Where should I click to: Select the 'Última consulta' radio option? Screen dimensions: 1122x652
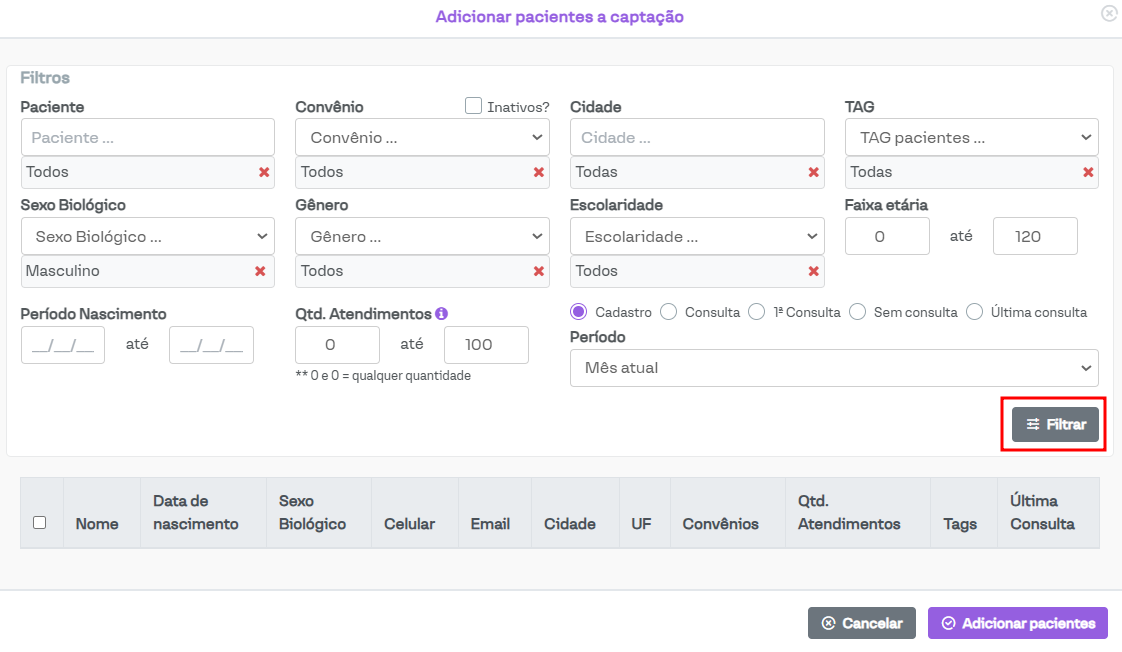[975, 312]
